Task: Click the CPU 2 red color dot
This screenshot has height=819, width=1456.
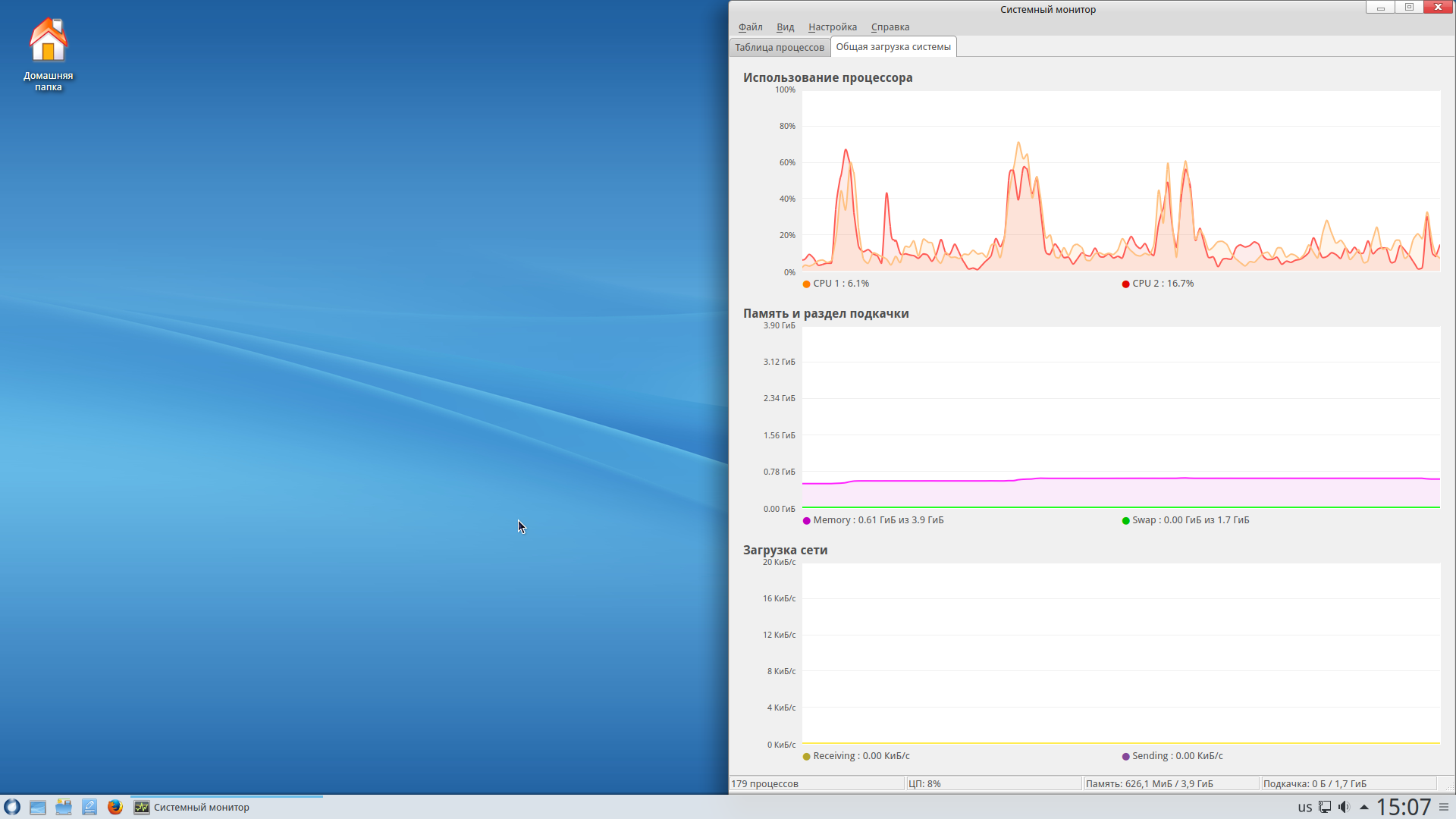Action: [1125, 284]
